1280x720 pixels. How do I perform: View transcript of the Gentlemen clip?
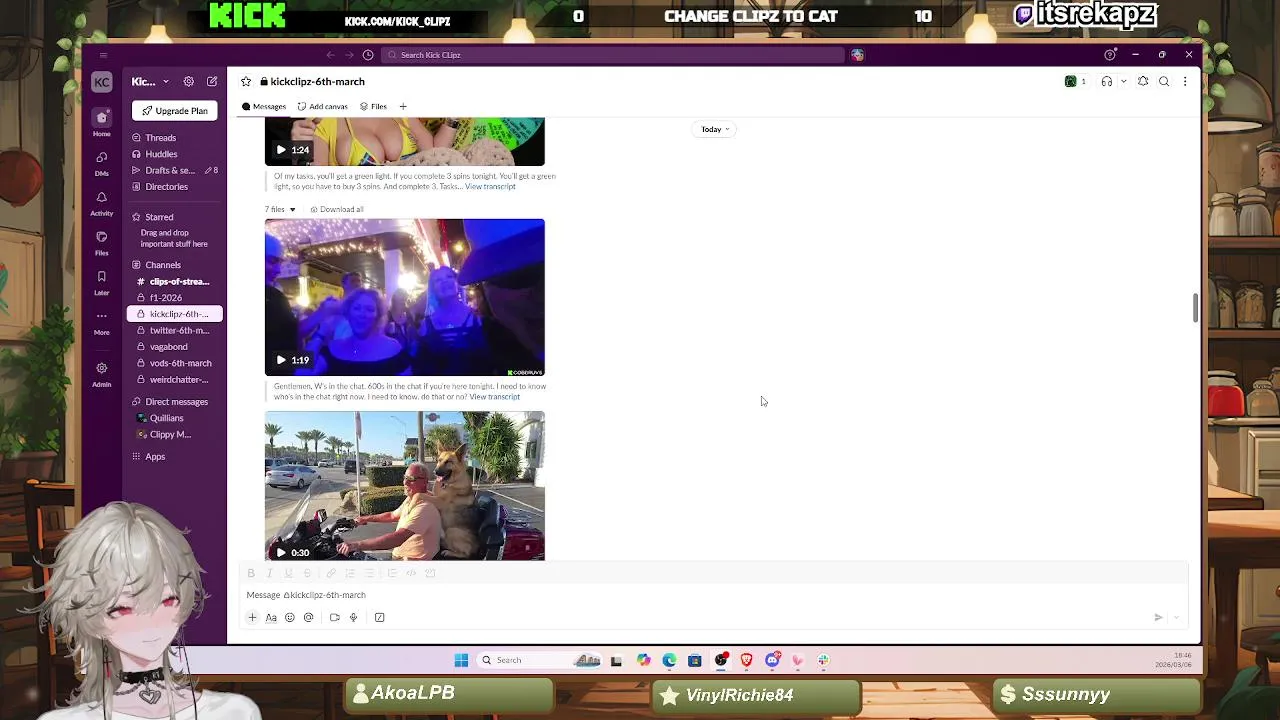click(x=495, y=397)
